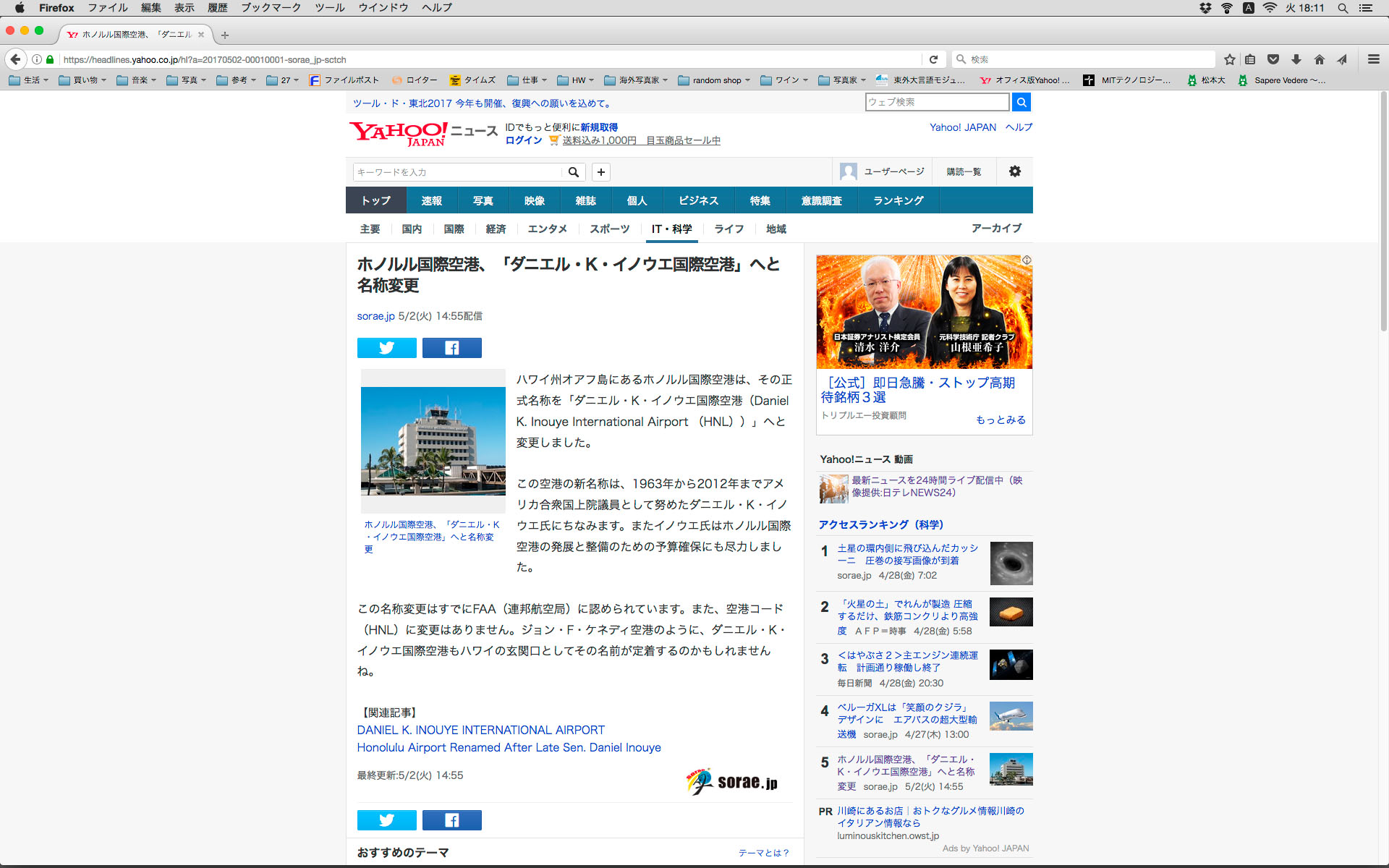Screen dimensions: 1389x868
Task: Click the blue web search magnifier button
Action: tap(1021, 102)
